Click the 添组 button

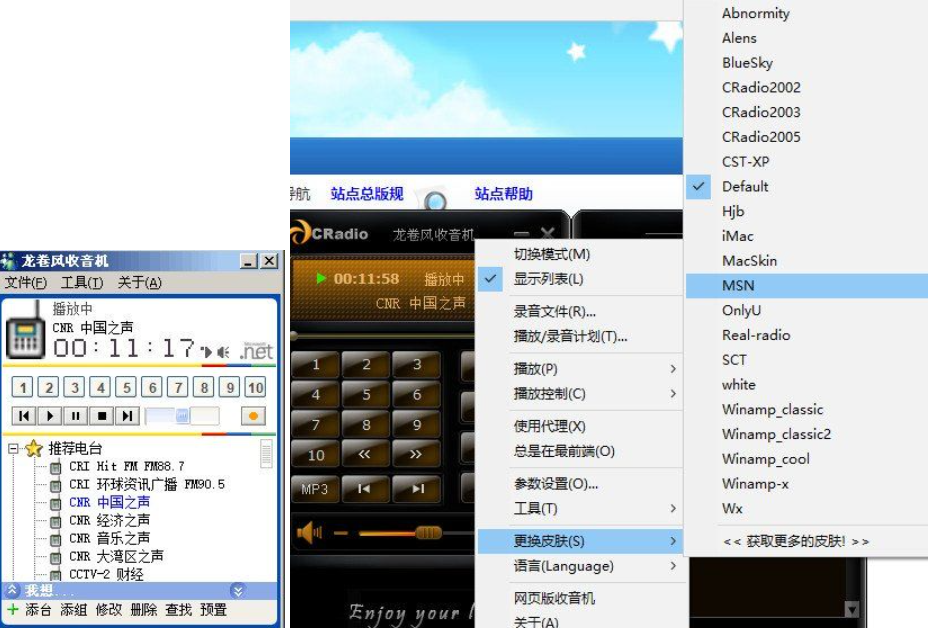[74, 610]
